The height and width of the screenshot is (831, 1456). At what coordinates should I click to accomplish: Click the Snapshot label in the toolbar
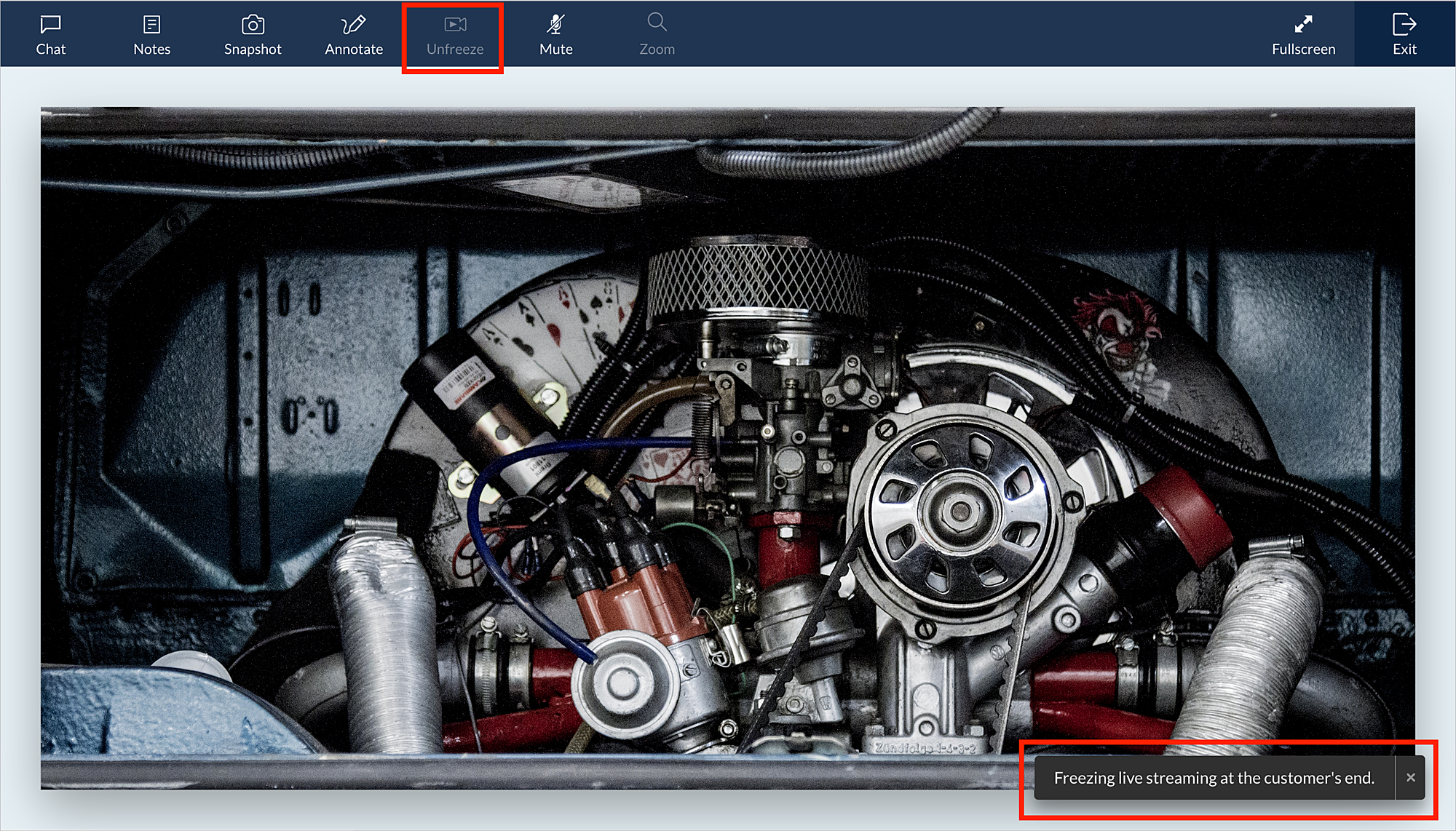[x=253, y=49]
